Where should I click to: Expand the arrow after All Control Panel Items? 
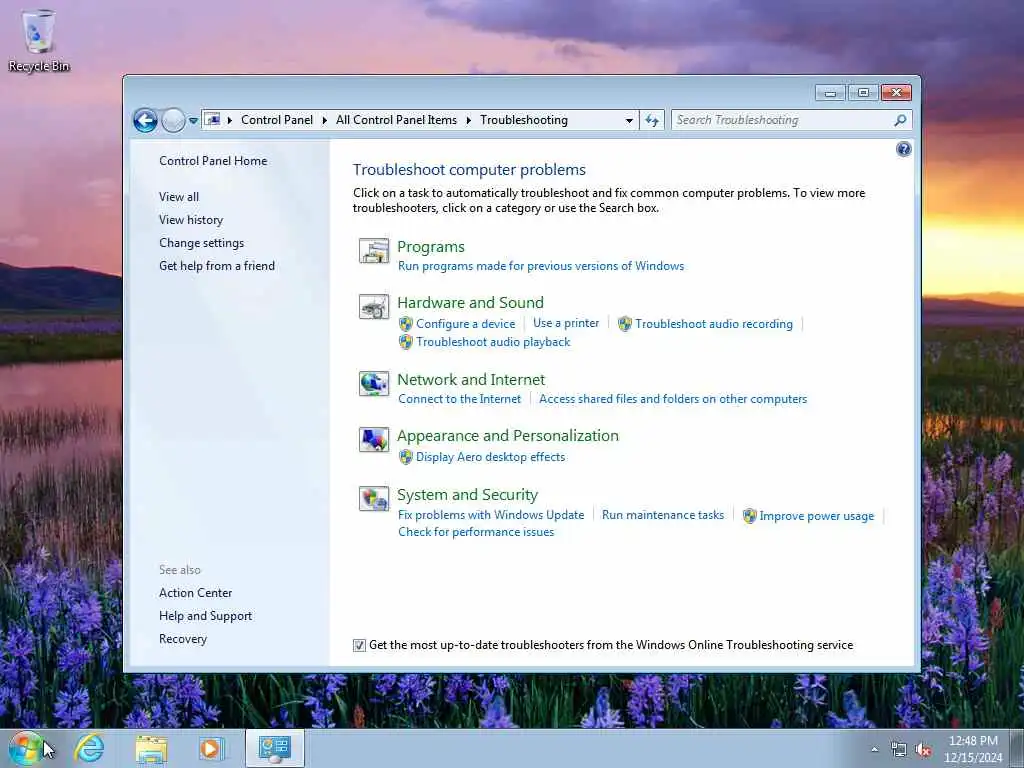468,120
